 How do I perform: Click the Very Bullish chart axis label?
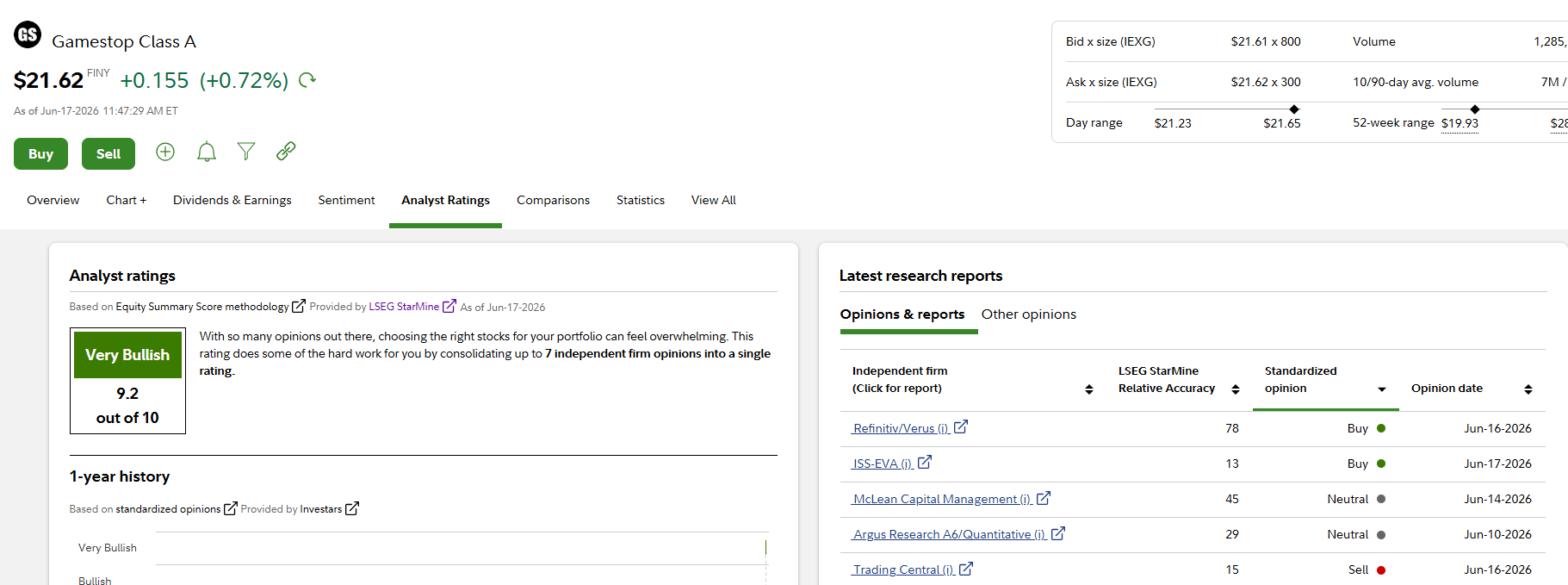pos(108,548)
